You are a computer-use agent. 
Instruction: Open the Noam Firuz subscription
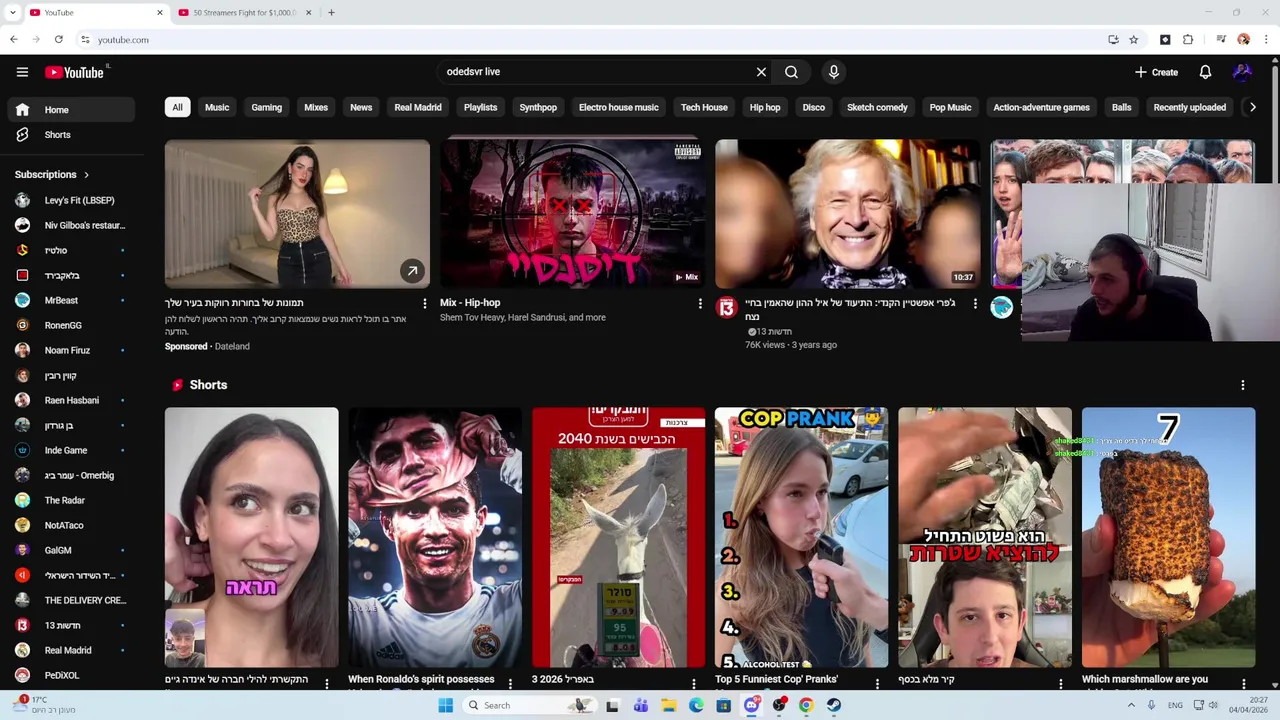(70, 350)
